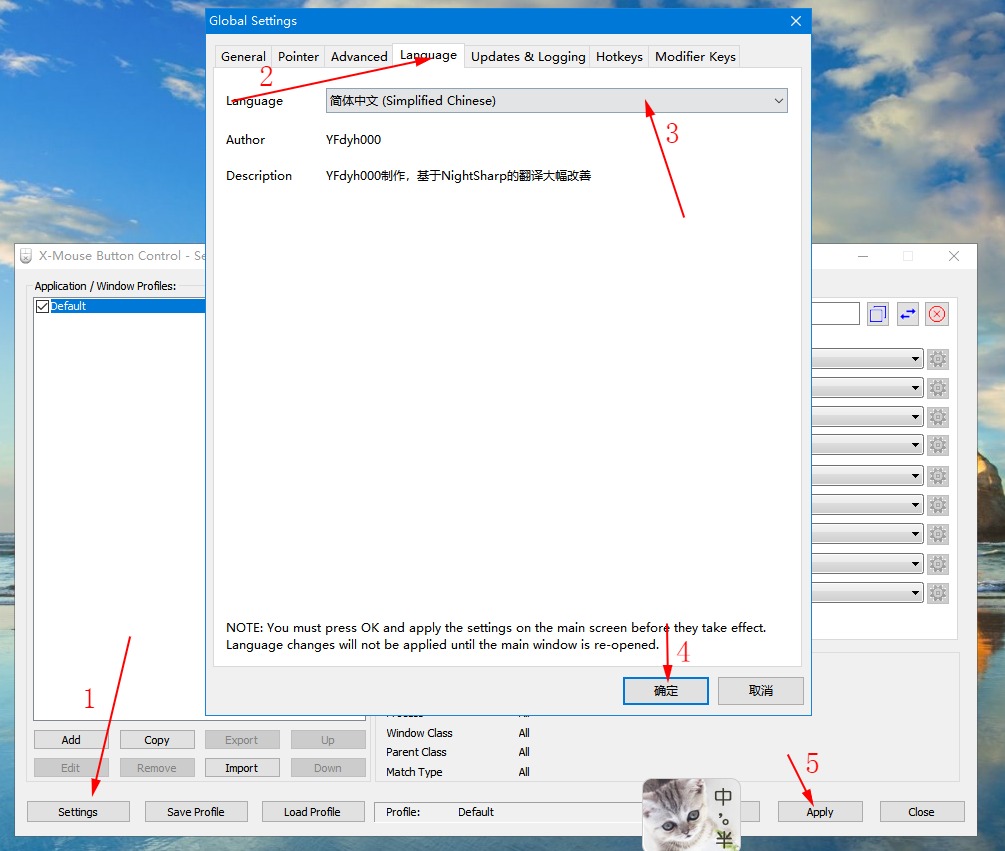Expand the fifth button action dropdown in main window

coord(867,476)
